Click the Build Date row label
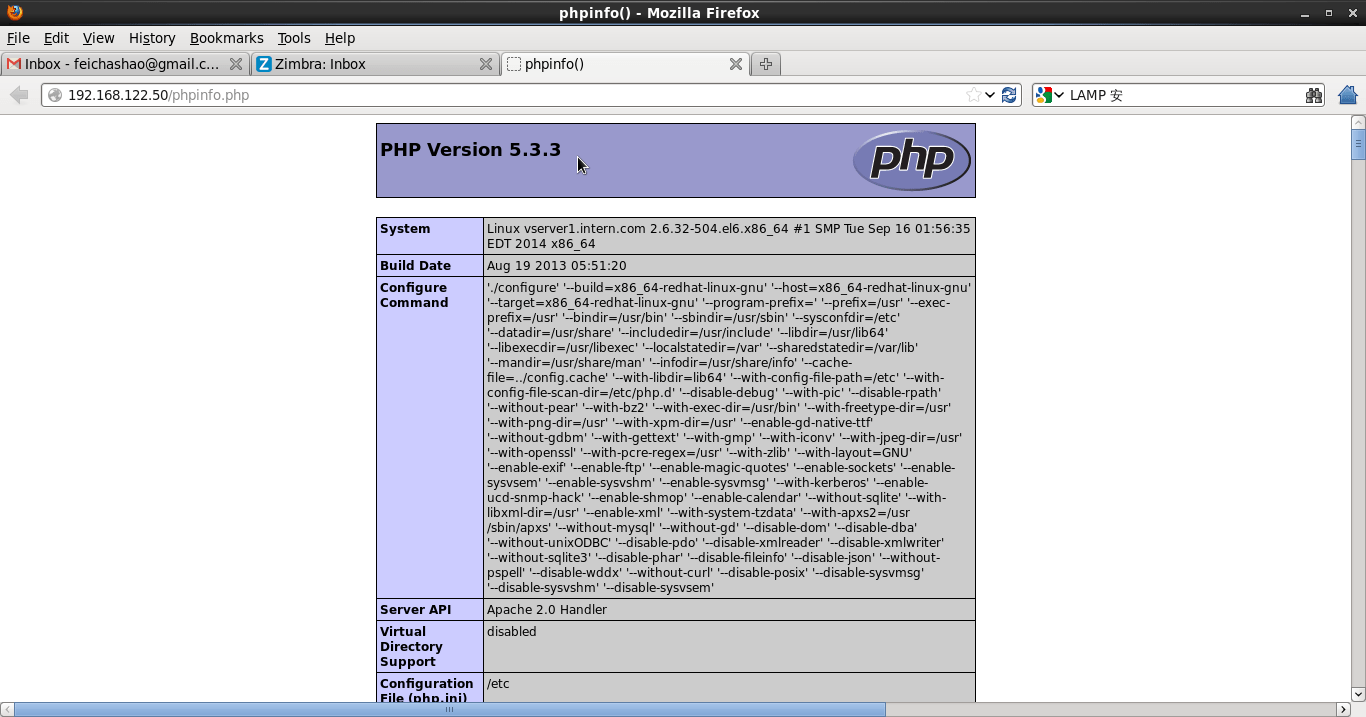 click(x=415, y=266)
